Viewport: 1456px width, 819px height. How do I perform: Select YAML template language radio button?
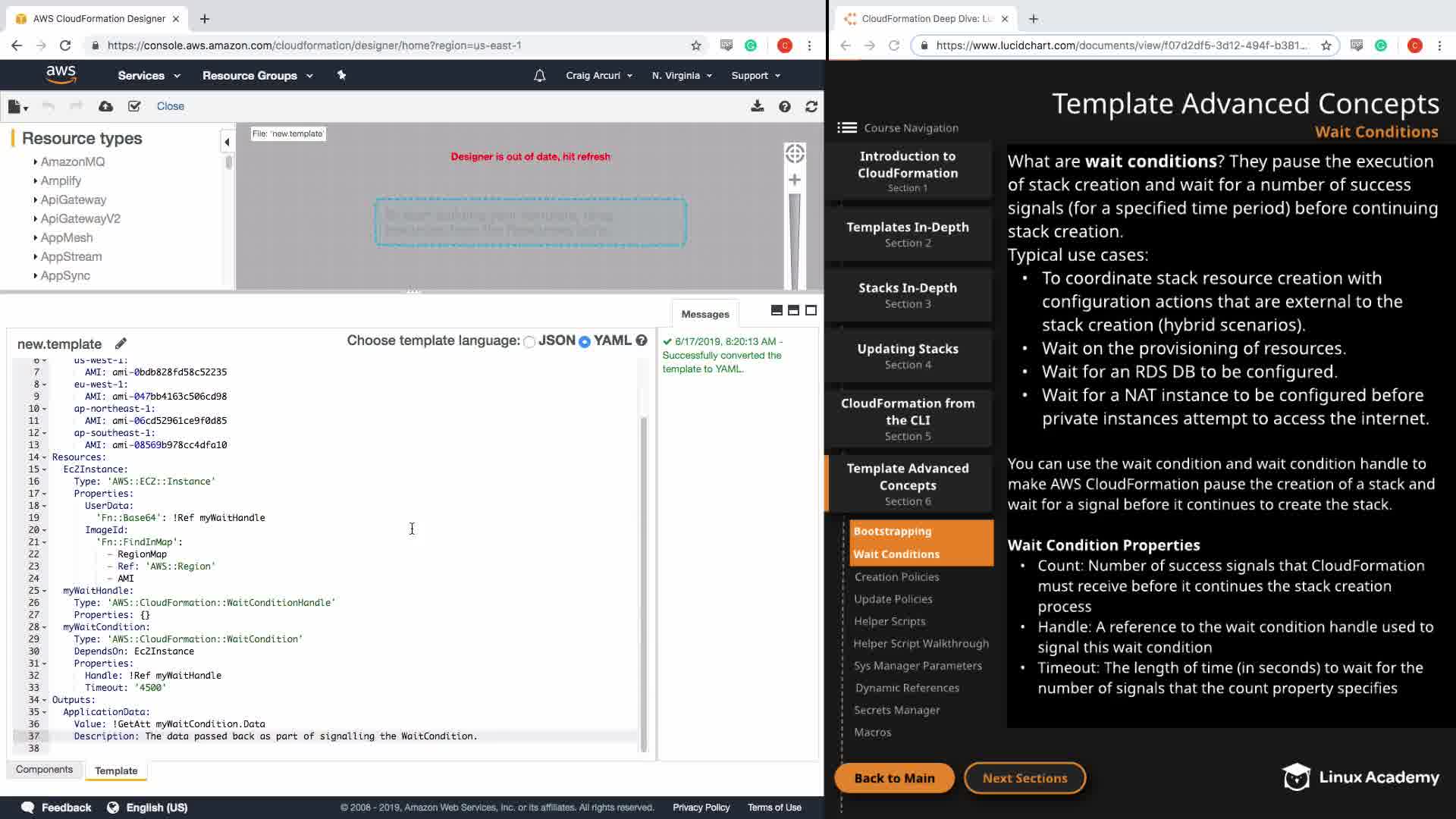[x=585, y=342]
